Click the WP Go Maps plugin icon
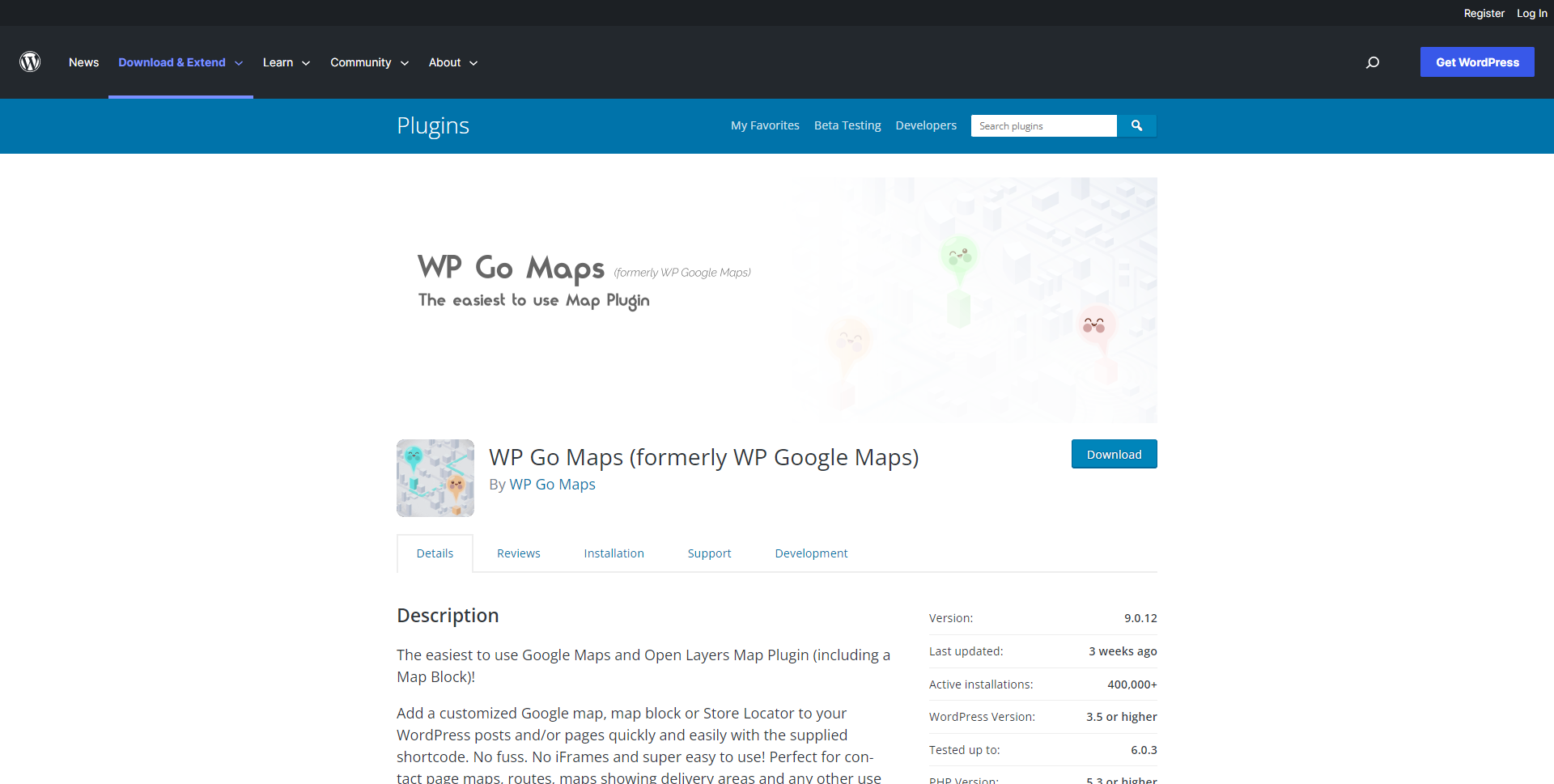1554x784 pixels. tap(435, 477)
